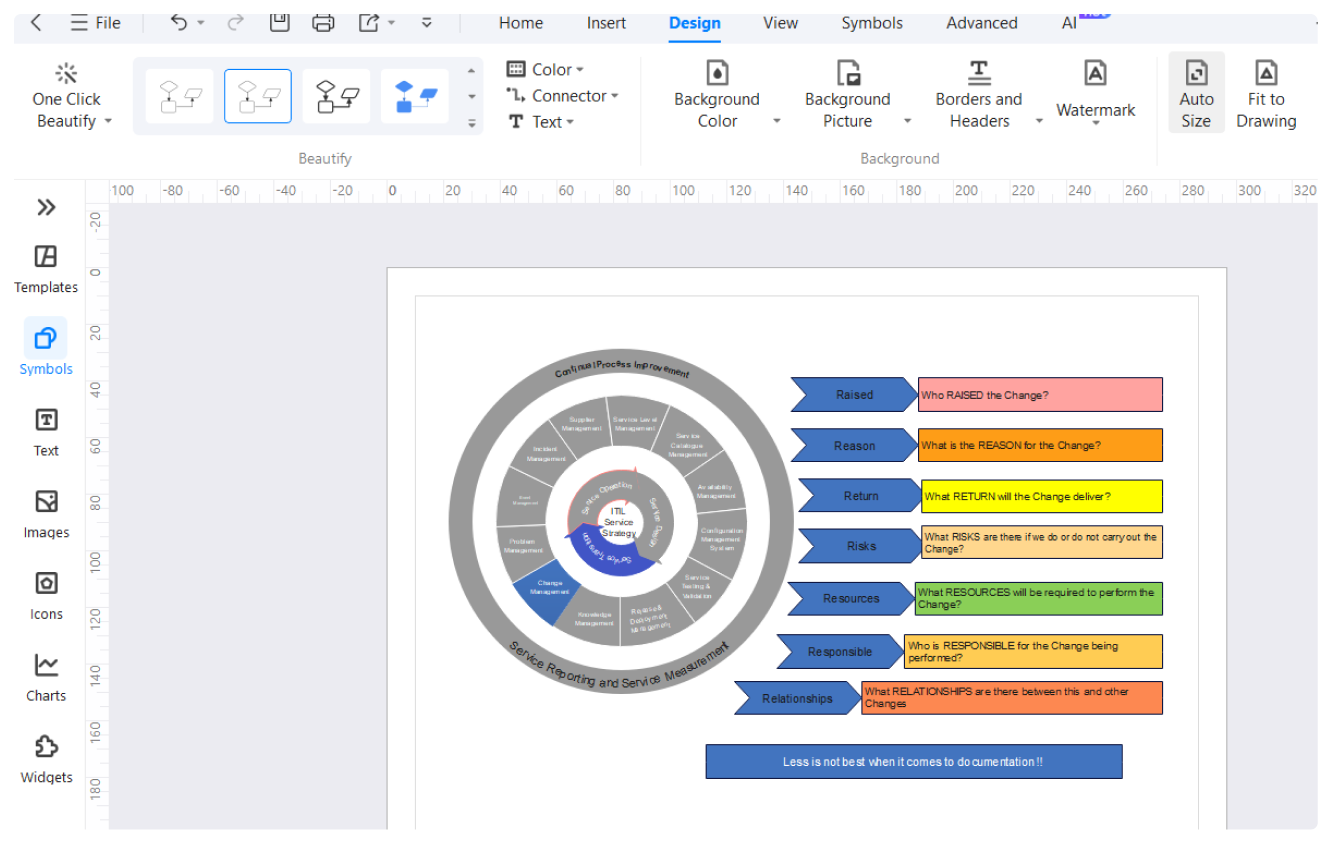Expand the left sidebar with double chevron

46,208
